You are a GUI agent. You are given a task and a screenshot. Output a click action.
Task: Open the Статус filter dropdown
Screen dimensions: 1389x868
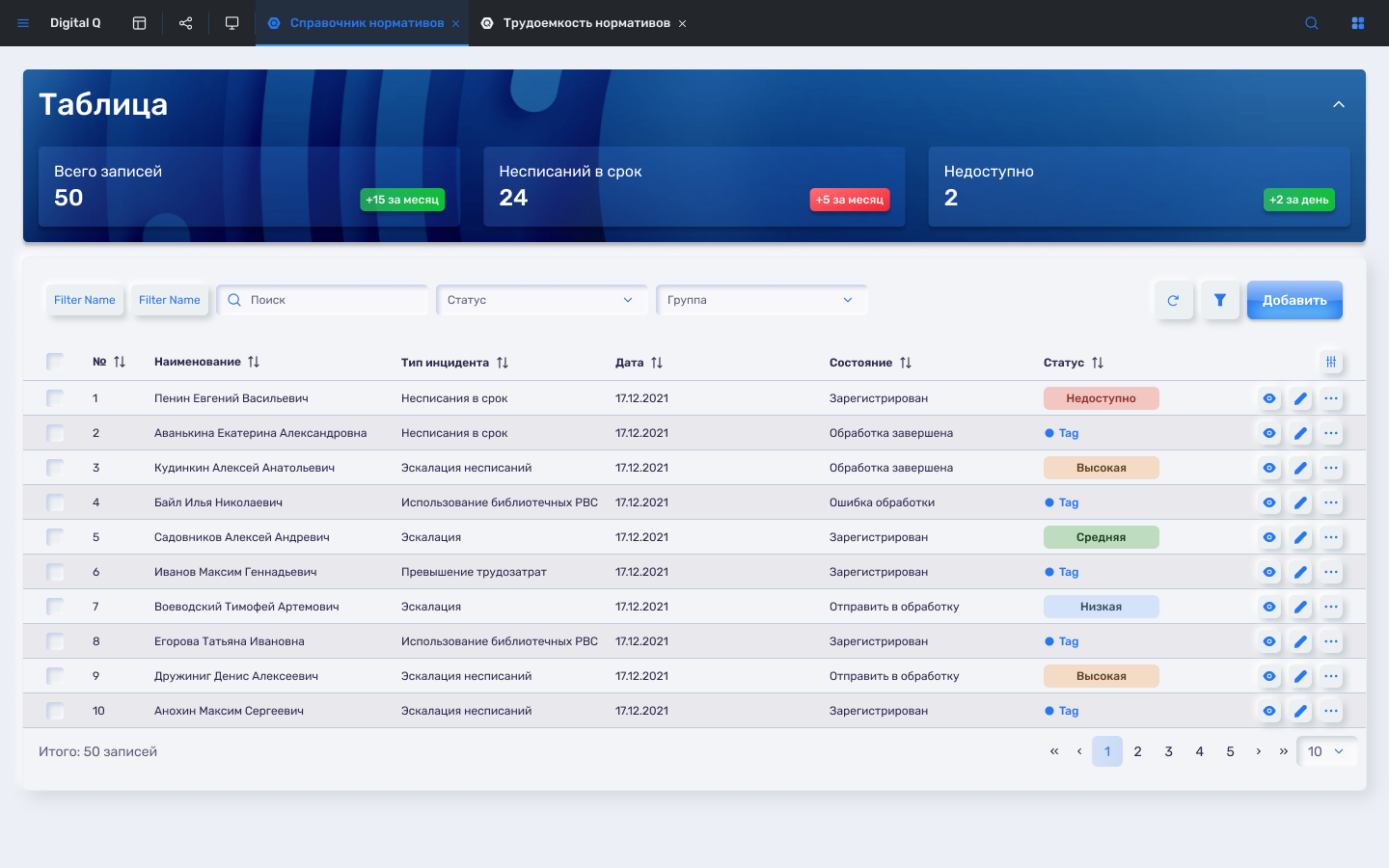coord(542,300)
